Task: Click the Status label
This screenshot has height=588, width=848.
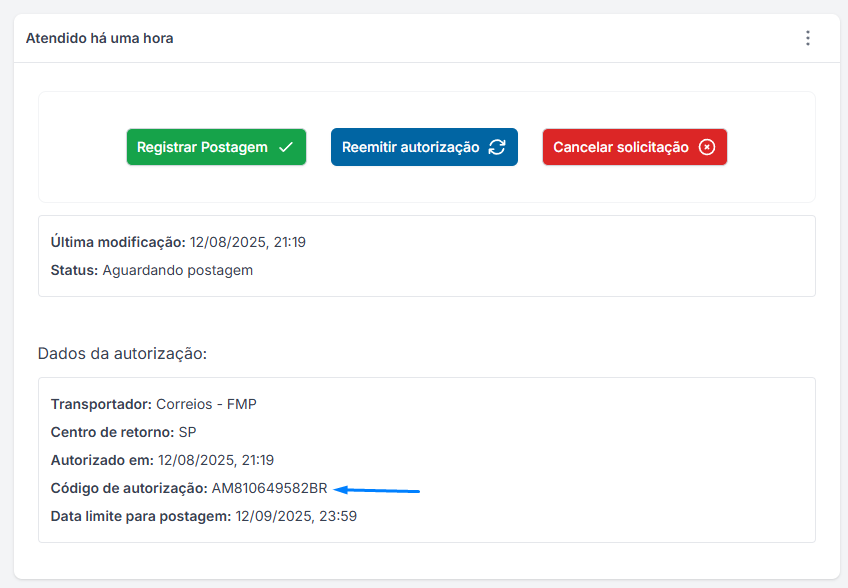Action: (x=74, y=270)
